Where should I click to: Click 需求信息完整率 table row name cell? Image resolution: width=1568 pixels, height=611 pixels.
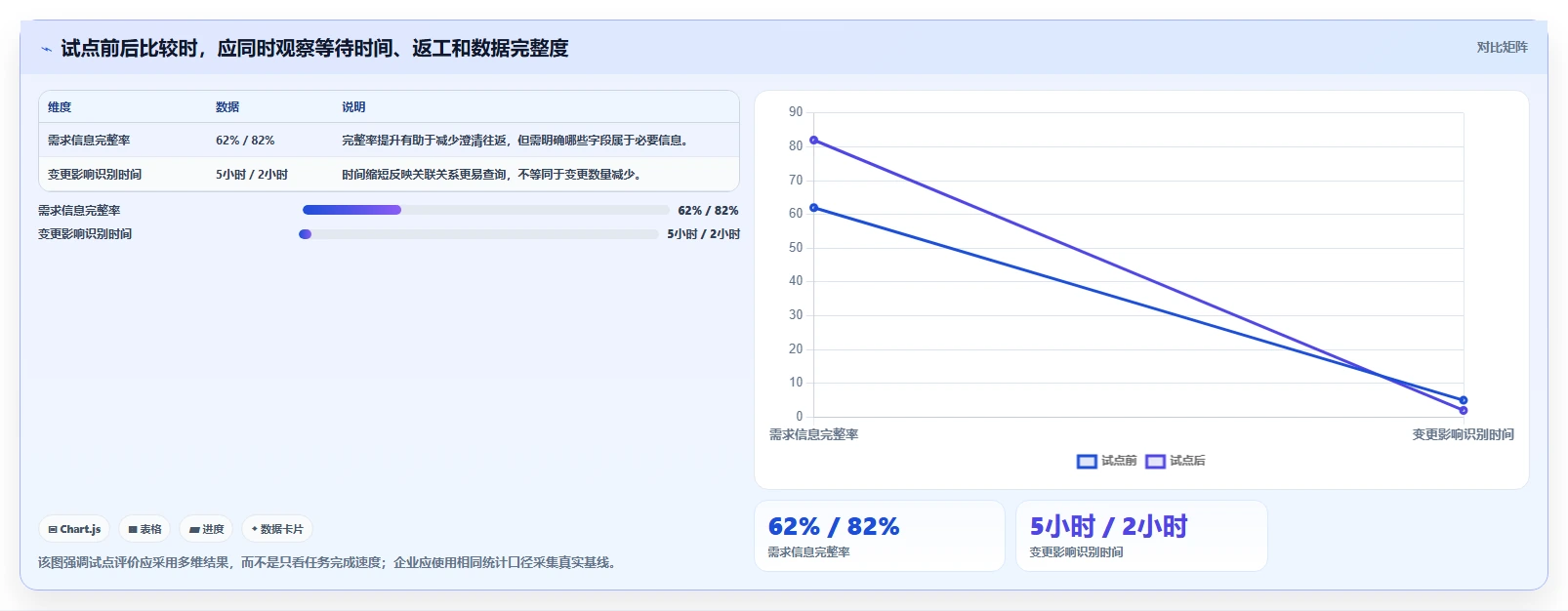(x=89, y=141)
